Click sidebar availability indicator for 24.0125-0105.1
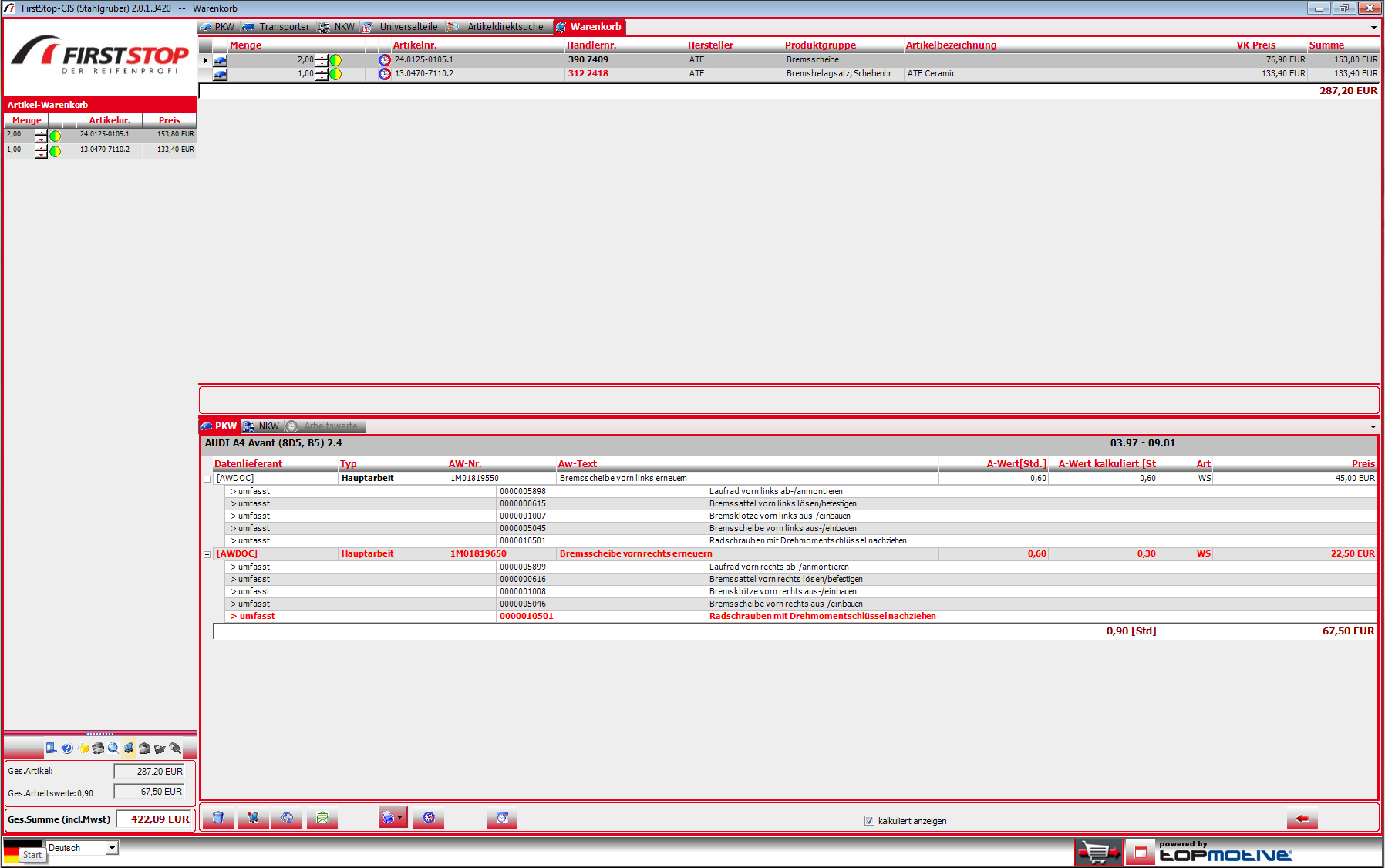The height and width of the screenshot is (868, 1385). (55, 136)
